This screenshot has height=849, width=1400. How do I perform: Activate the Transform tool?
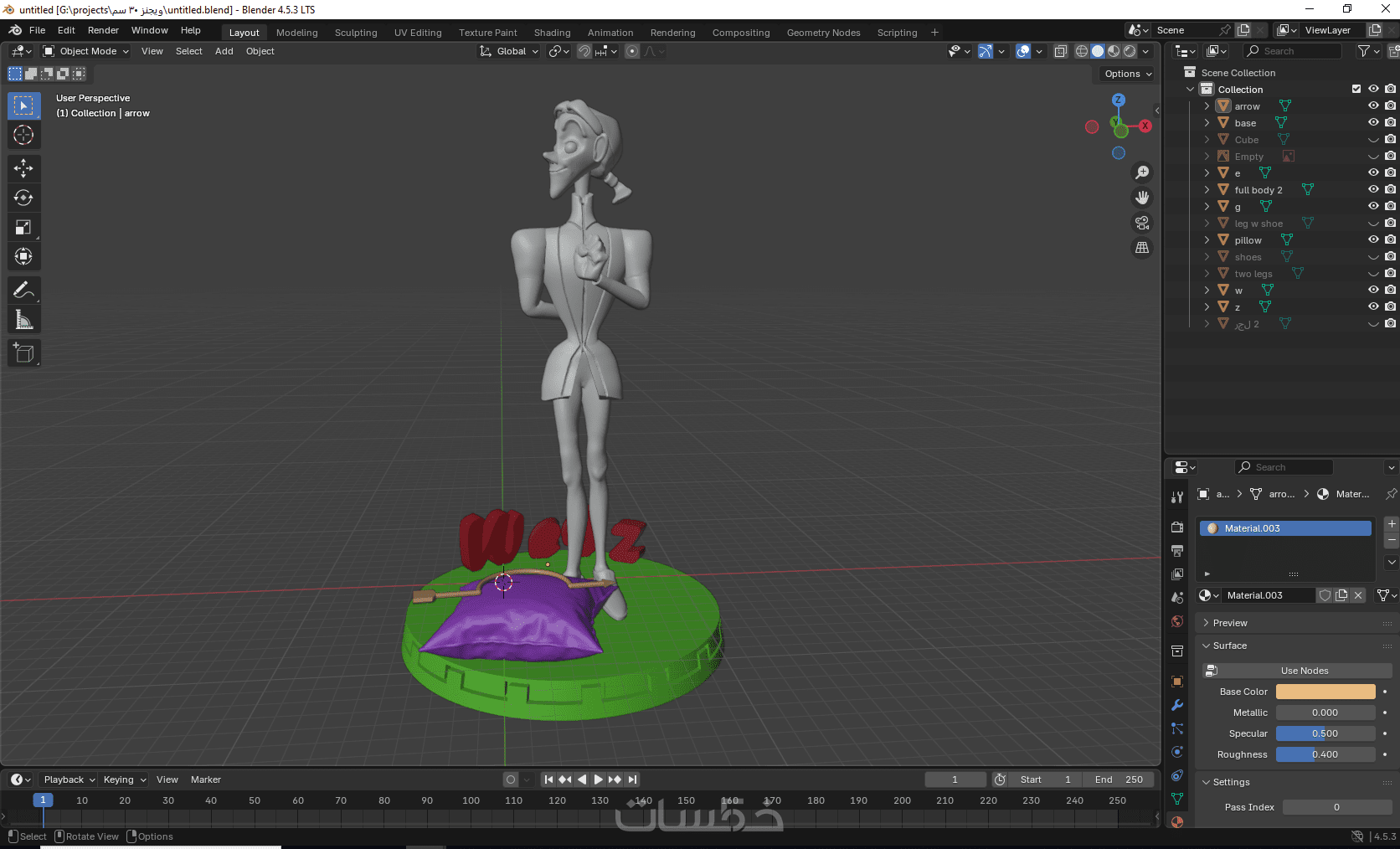point(23,256)
